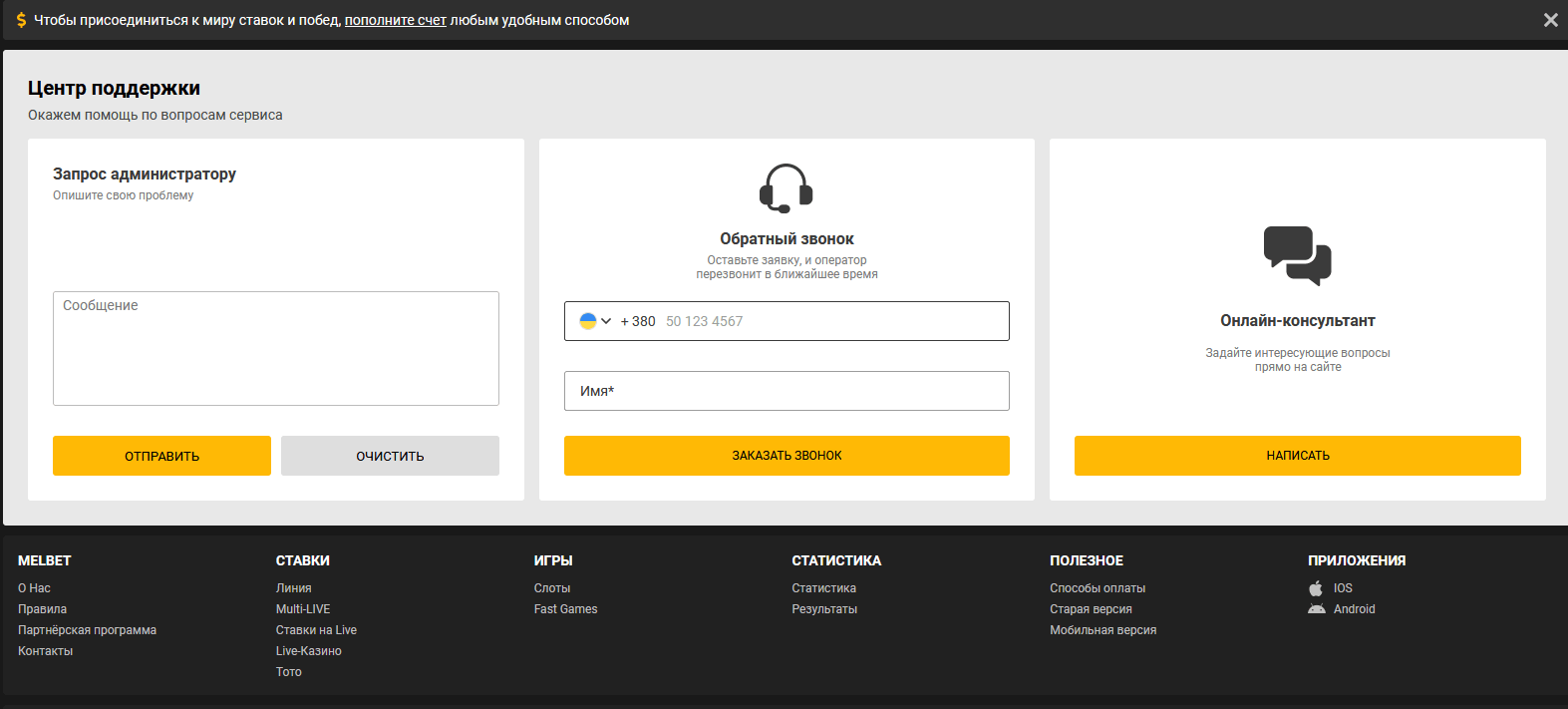Open Ставки на Live footer link
Screen dimensions: 1568x709
[x=316, y=630]
